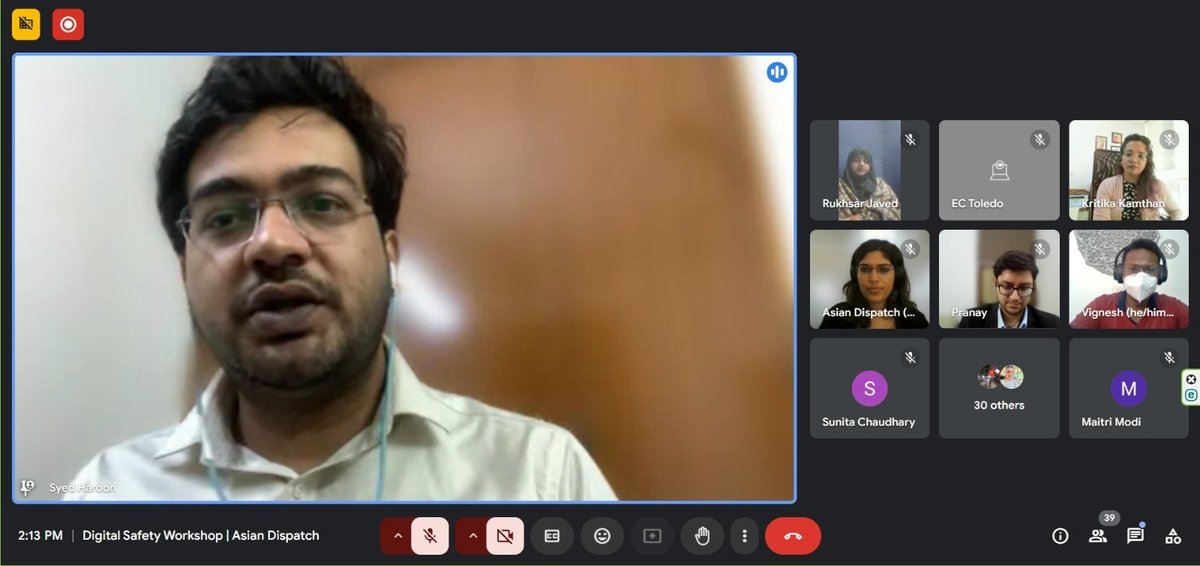Click muted mic icon on Maitri Modi tile
1200x566 pixels.
pyautogui.click(x=1169, y=357)
